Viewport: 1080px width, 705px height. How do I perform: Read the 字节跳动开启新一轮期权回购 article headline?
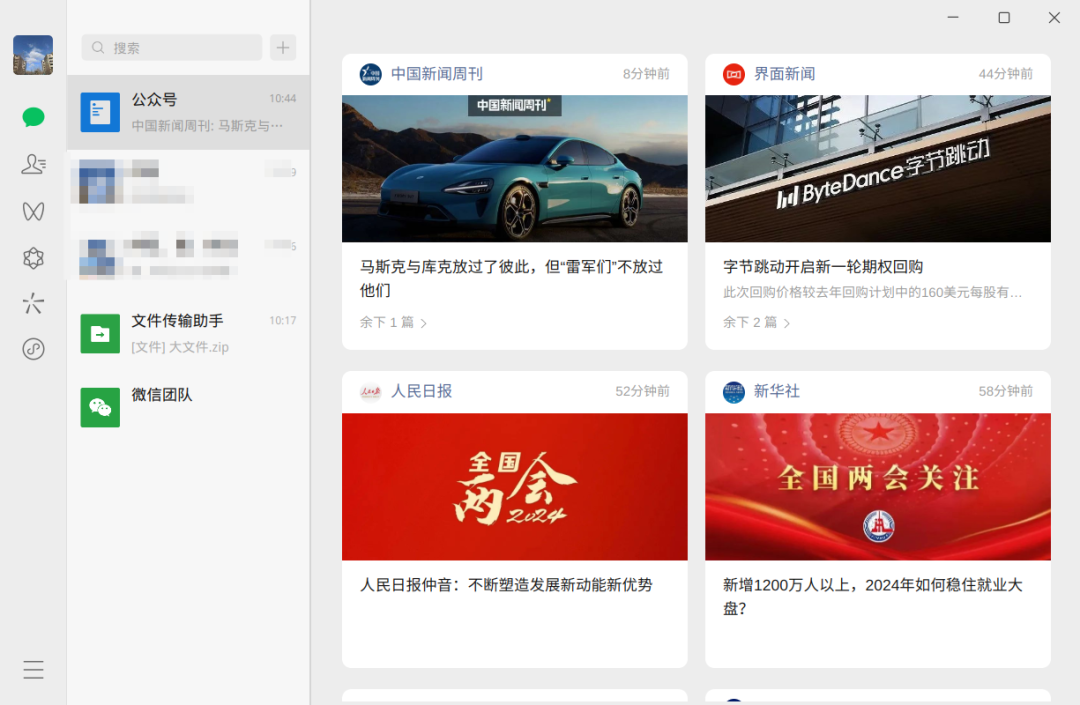[823, 266]
